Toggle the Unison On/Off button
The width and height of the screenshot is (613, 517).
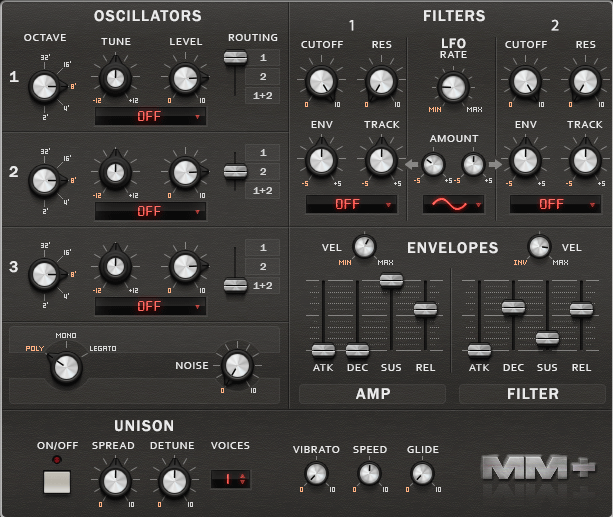tap(57, 482)
